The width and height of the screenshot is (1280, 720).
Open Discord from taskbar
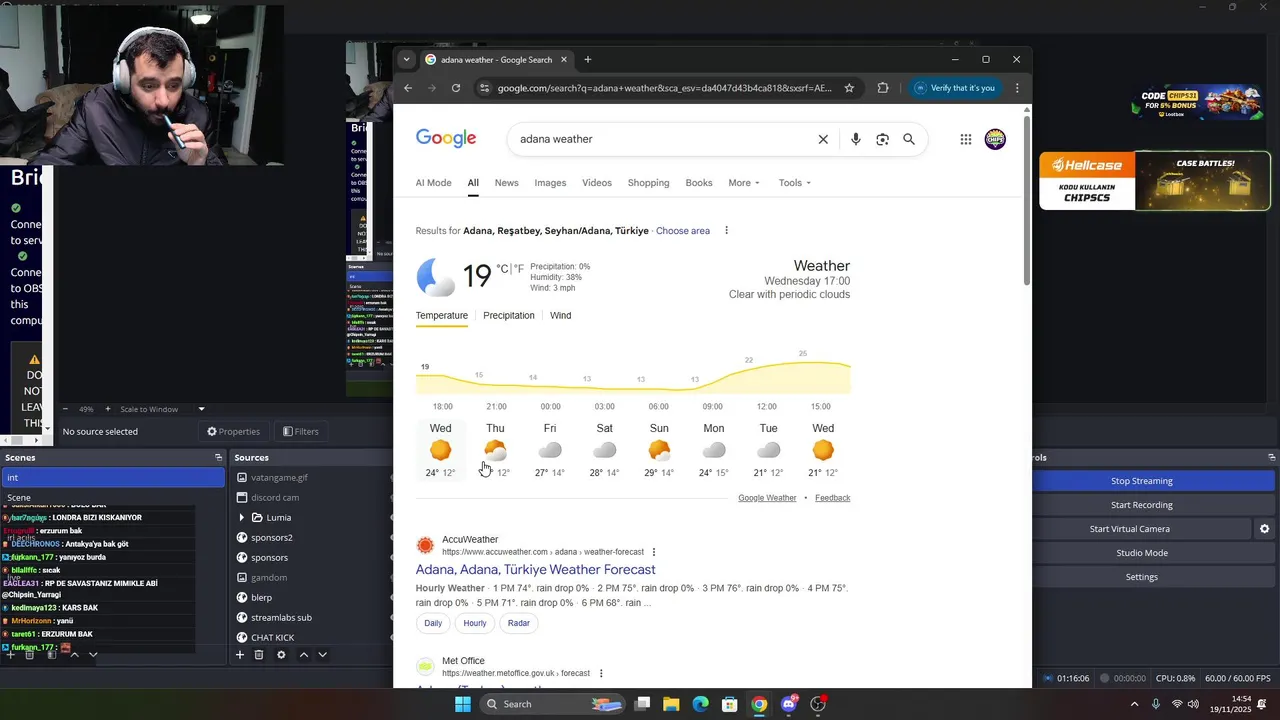(788, 704)
